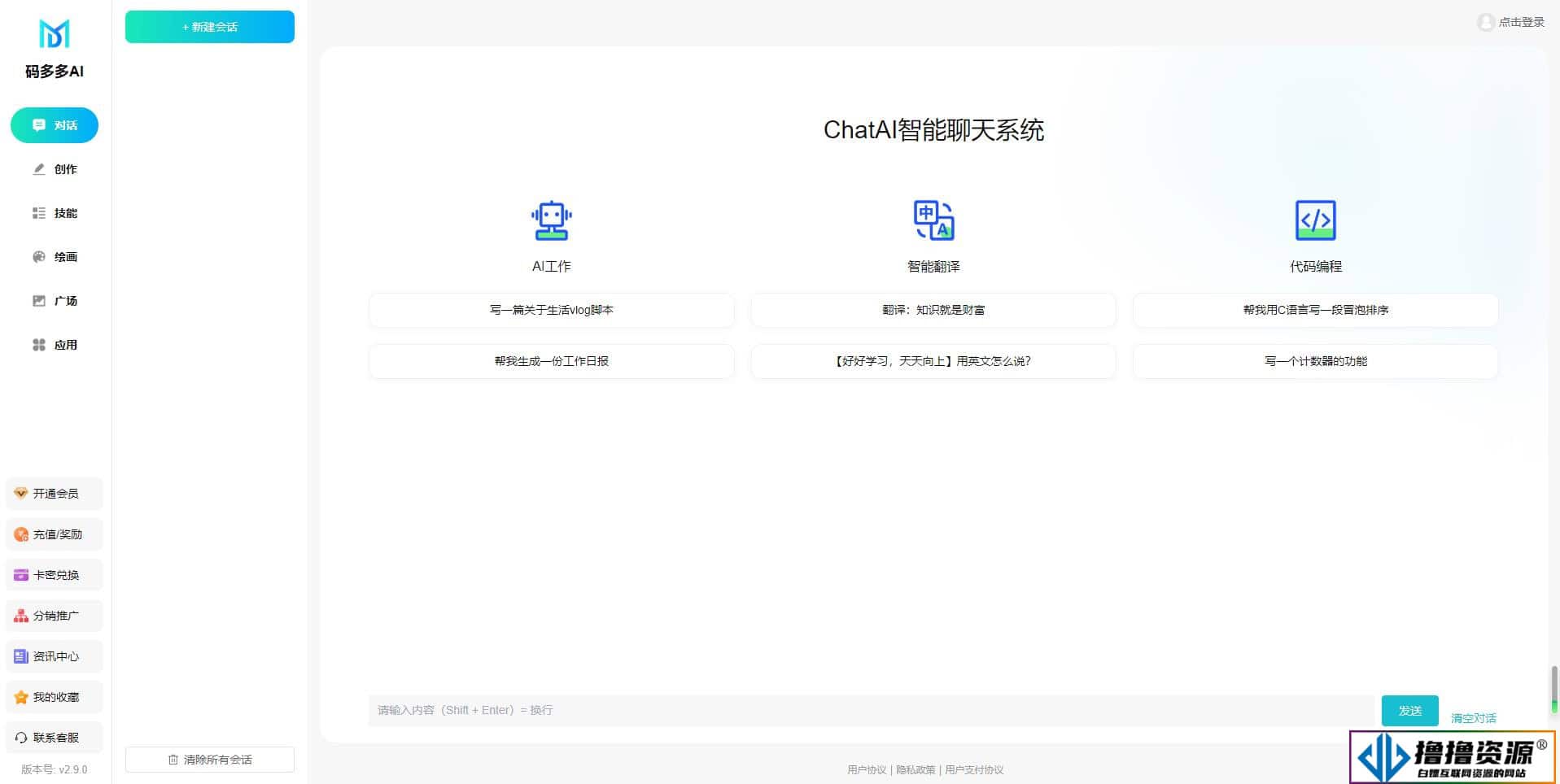Viewport: 1560px width, 784px height.
Task: Select prompt 写一篇关于生活vlog脚本
Action: [552, 310]
